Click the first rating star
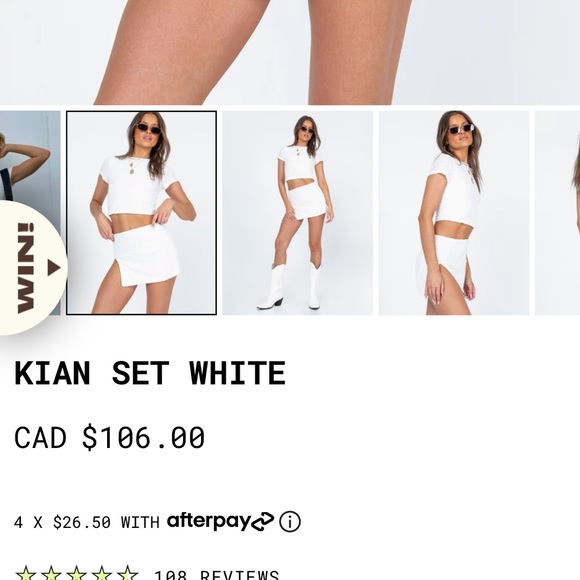 pyautogui.click(x=26, y=573)
